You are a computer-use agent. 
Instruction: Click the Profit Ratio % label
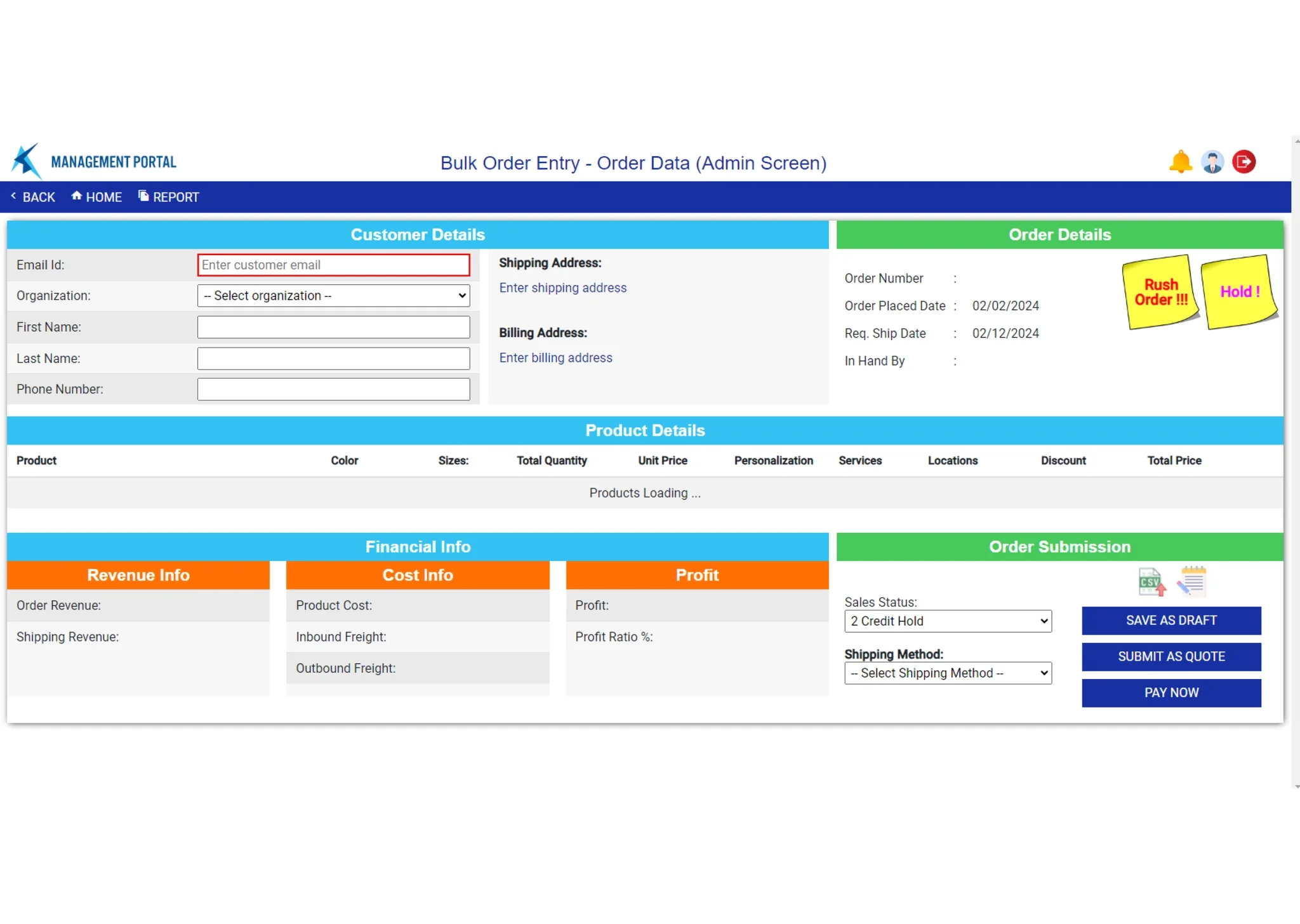614,637
